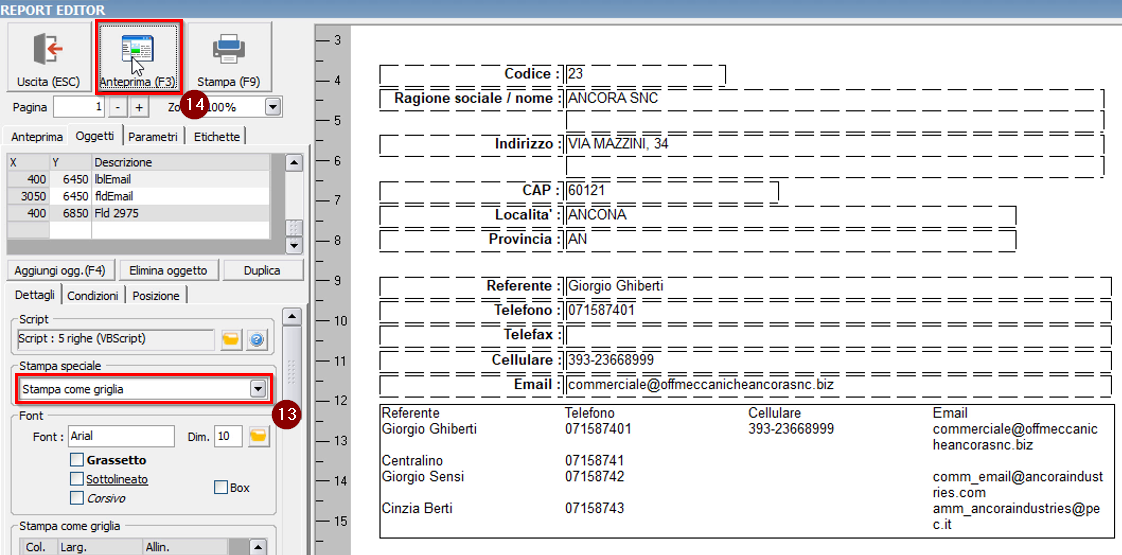Open script folder icon in Script section
This screenshot has width=1122, height=555.
231,340
